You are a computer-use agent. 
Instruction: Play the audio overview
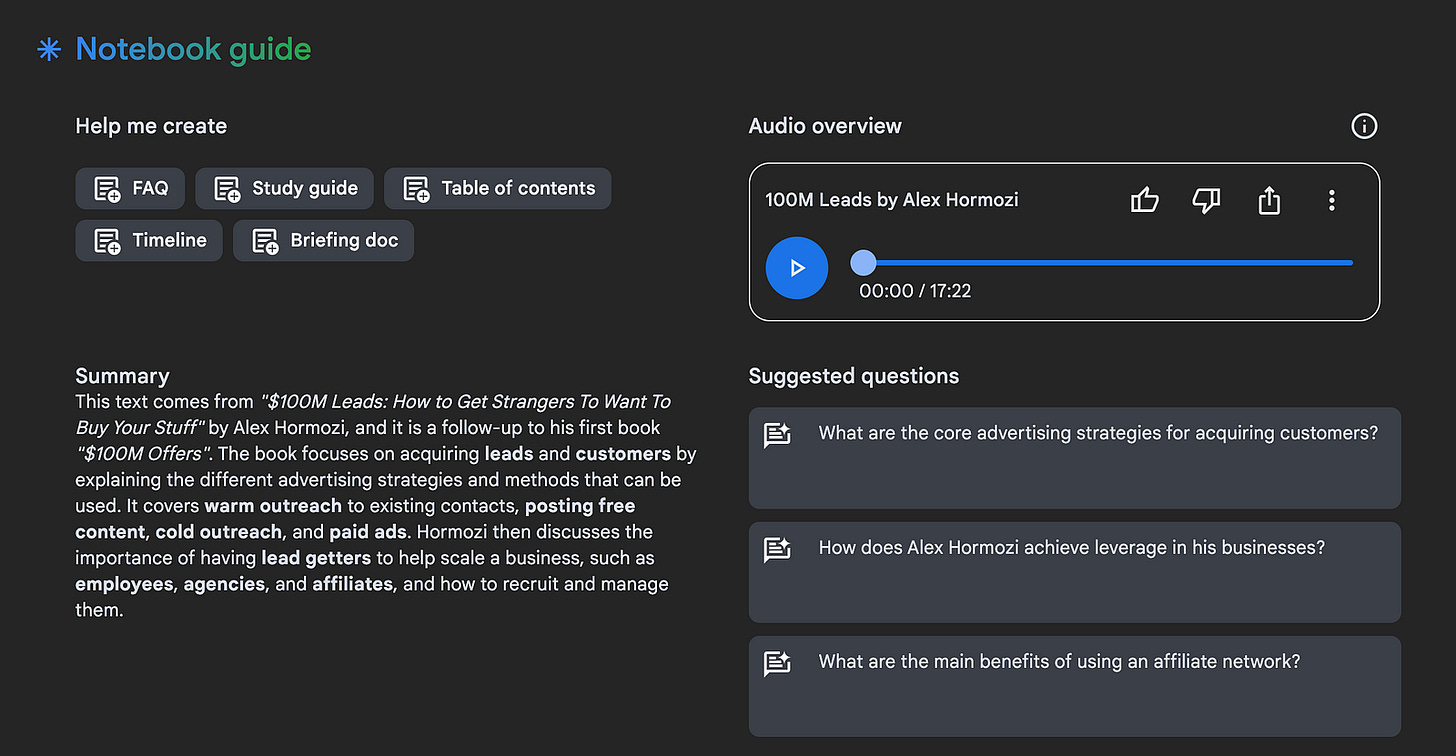[x=796, y=268]
